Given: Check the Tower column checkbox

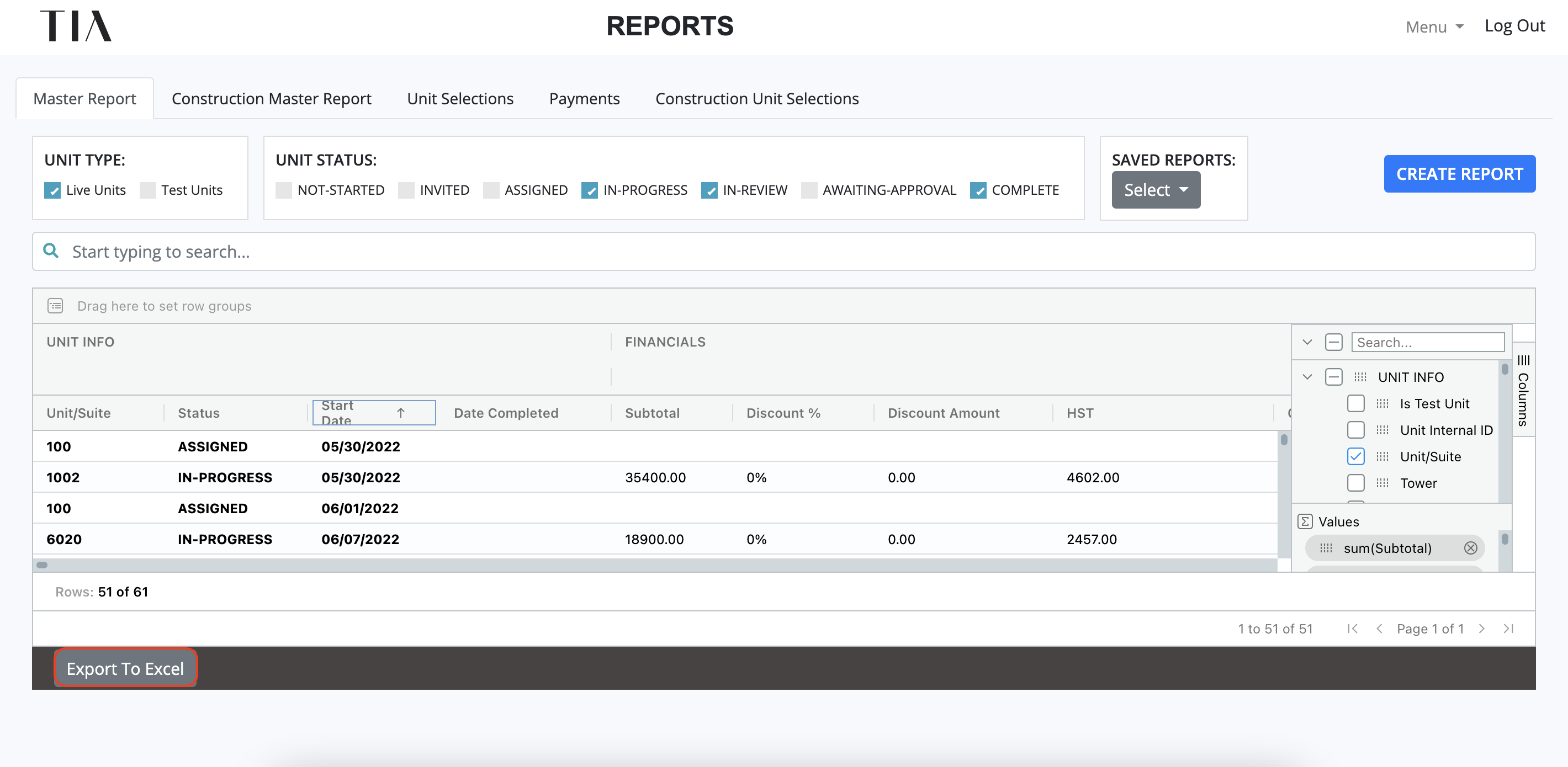Looking at the screenshot, I should 1355,483.
